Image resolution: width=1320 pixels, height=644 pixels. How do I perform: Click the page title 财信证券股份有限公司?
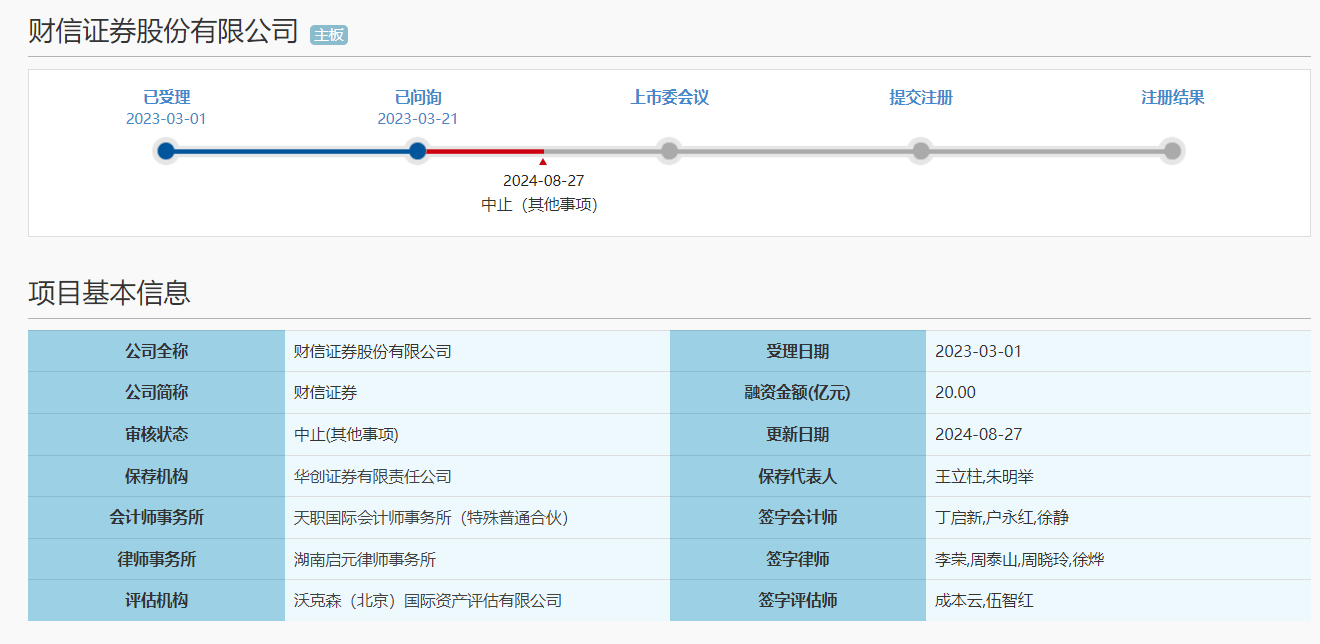[163, 31]
